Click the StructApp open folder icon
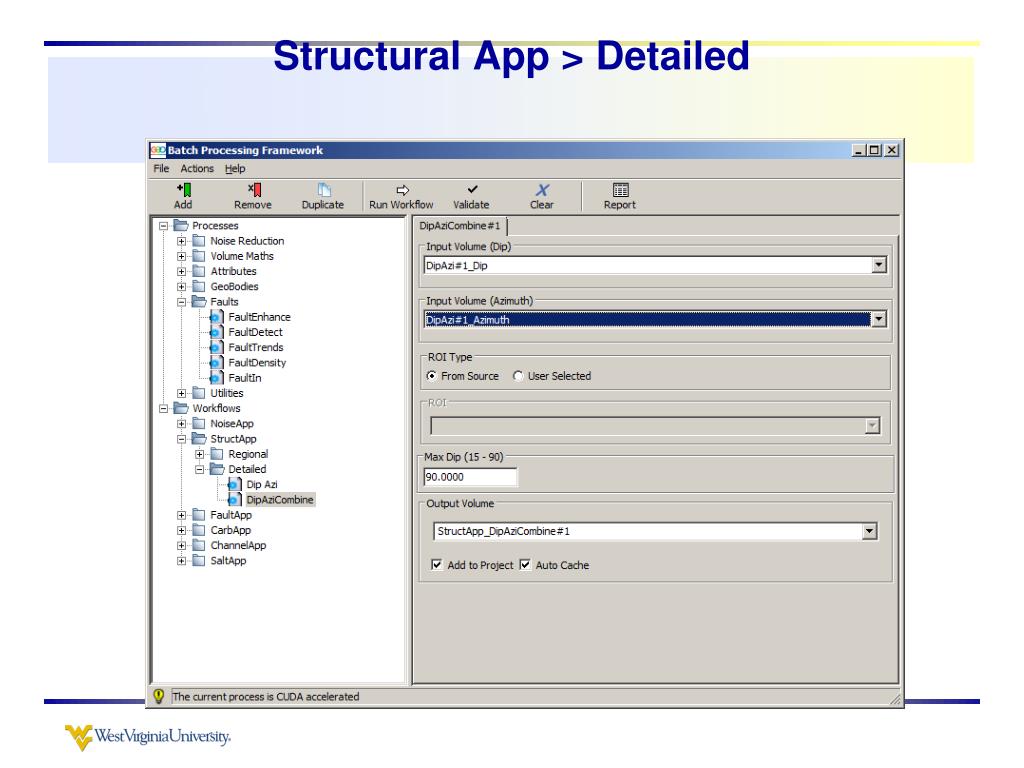Image resolution: width=1024 pixels, height=768 pixels. point(199,439)
